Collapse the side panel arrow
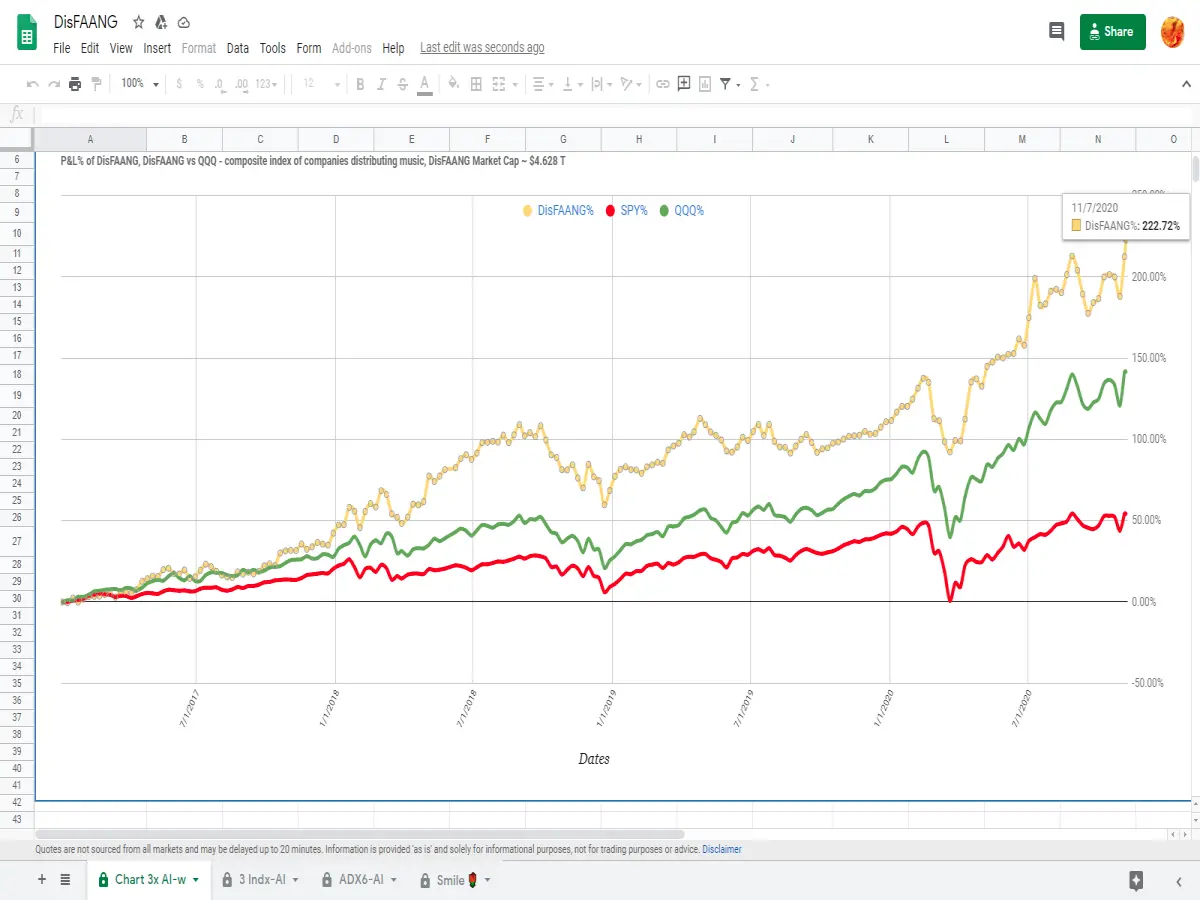 1179,880
